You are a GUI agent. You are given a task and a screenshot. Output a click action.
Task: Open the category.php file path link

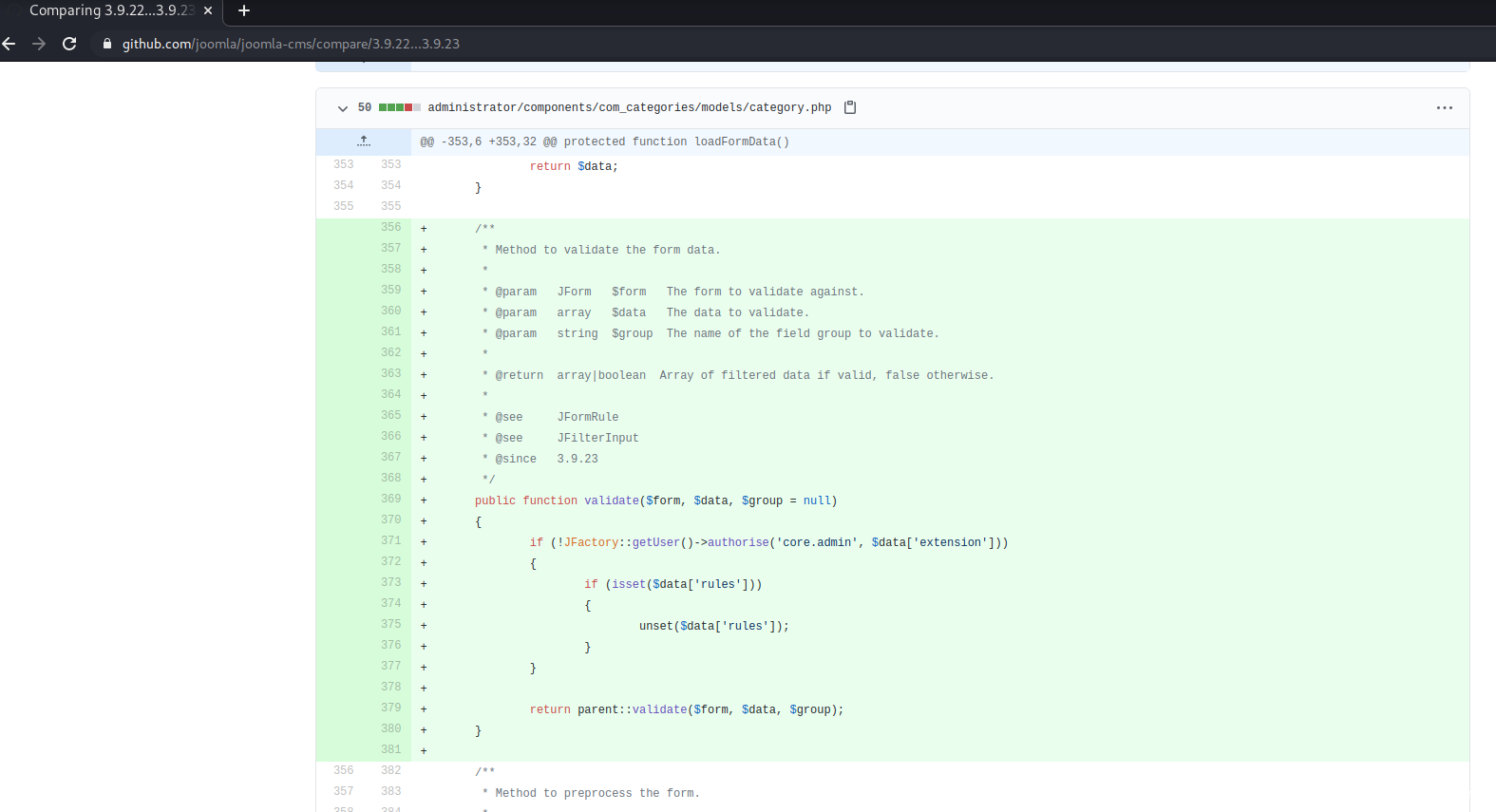coord(629,107)
